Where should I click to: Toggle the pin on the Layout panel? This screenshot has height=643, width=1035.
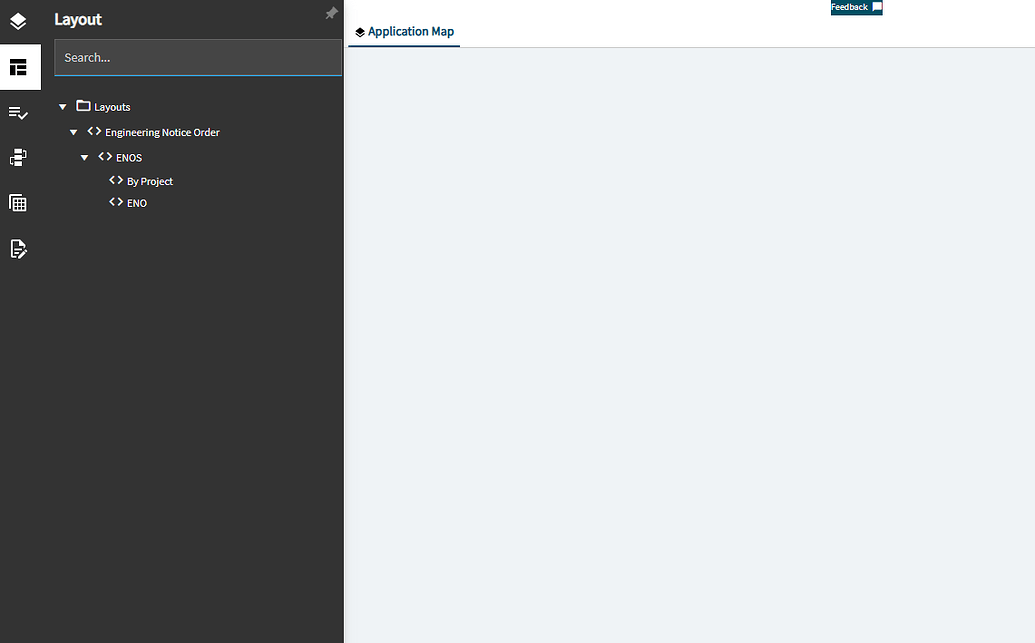[x=331, y=14]
